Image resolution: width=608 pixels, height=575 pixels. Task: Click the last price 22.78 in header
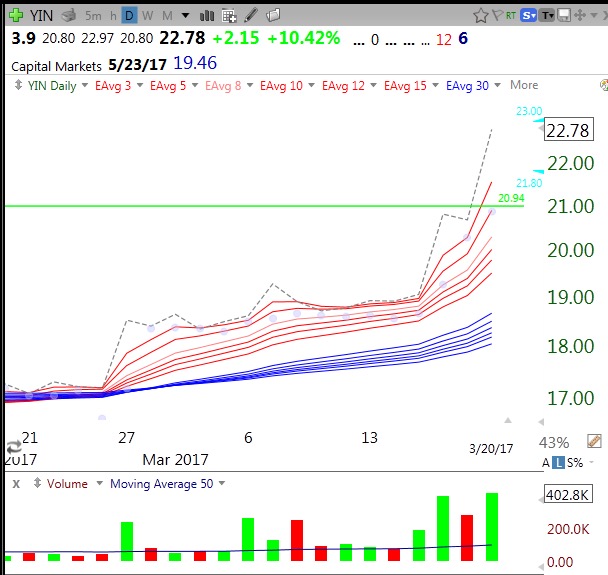182,38
